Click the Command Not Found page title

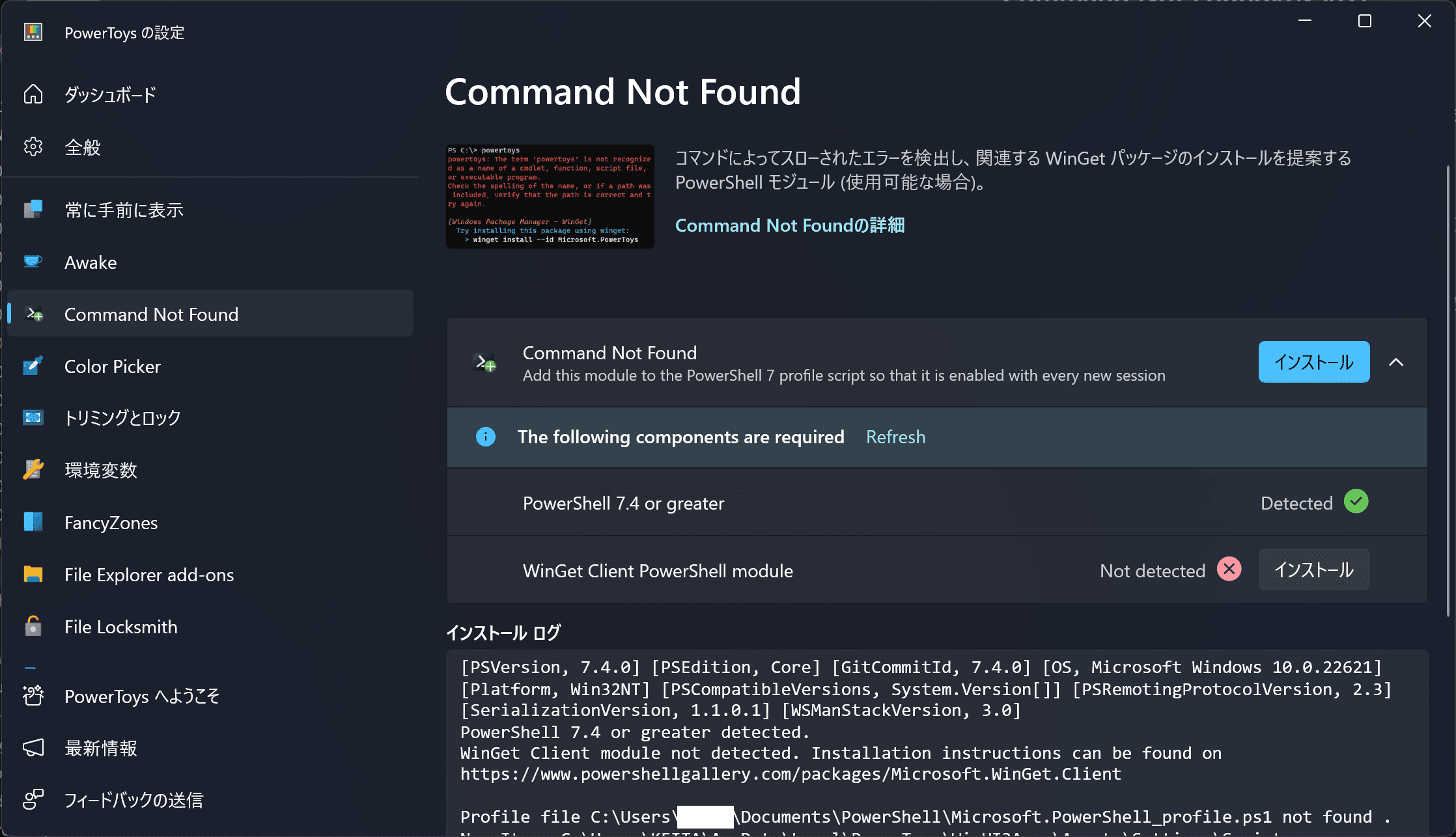623,92
